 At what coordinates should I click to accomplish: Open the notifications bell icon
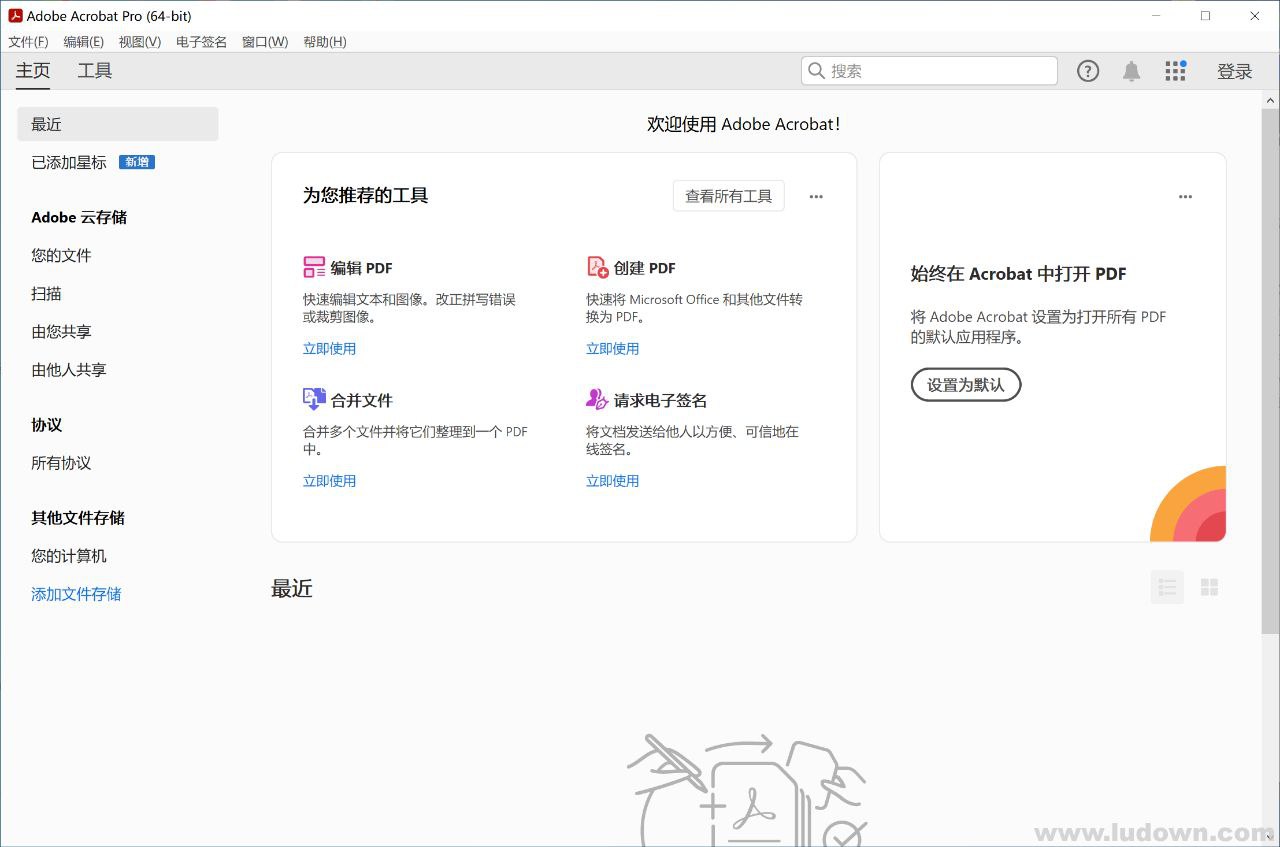click(x=1131, y=71)
